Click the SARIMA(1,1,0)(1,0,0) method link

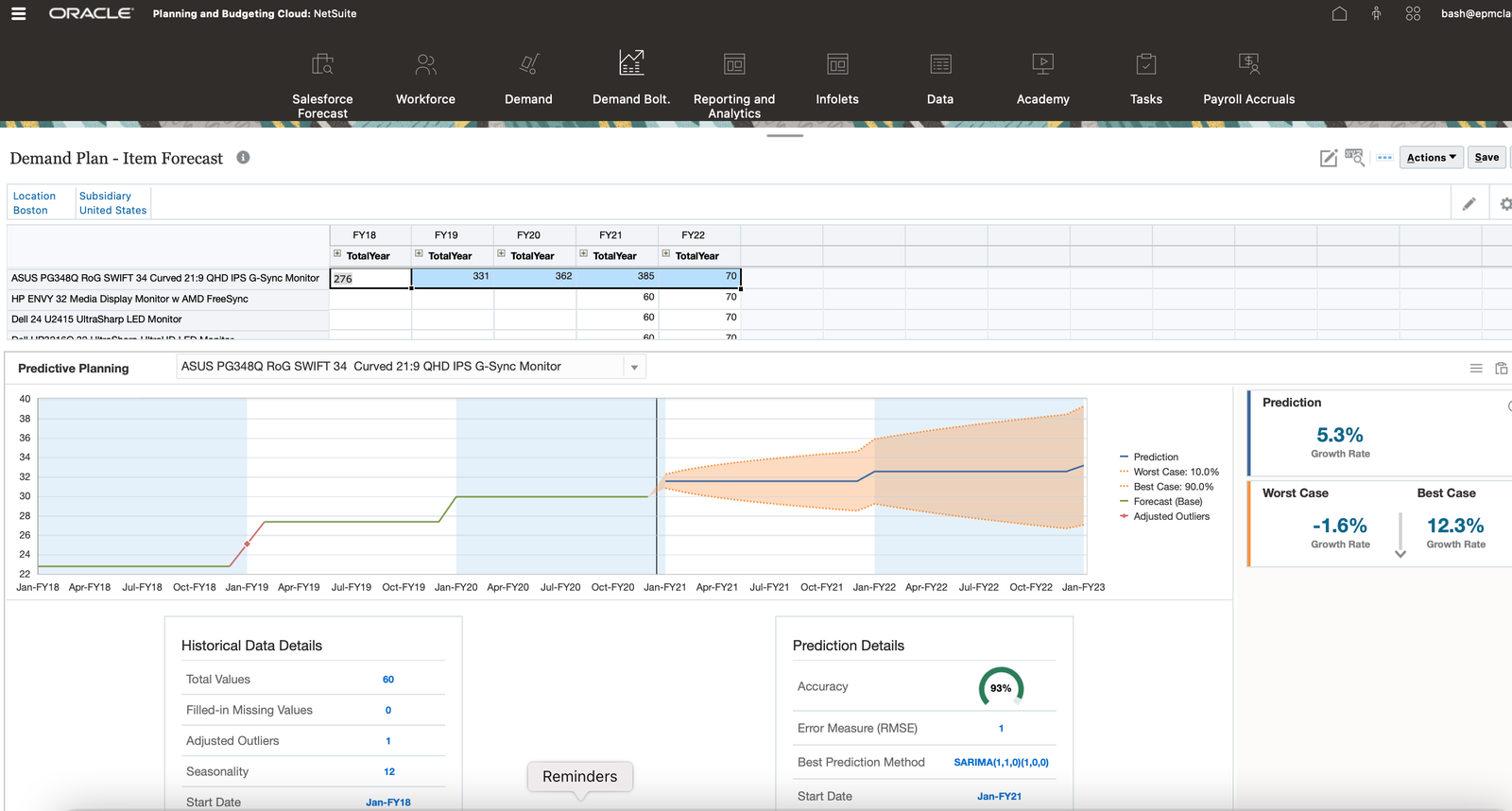coord(1001,763)
